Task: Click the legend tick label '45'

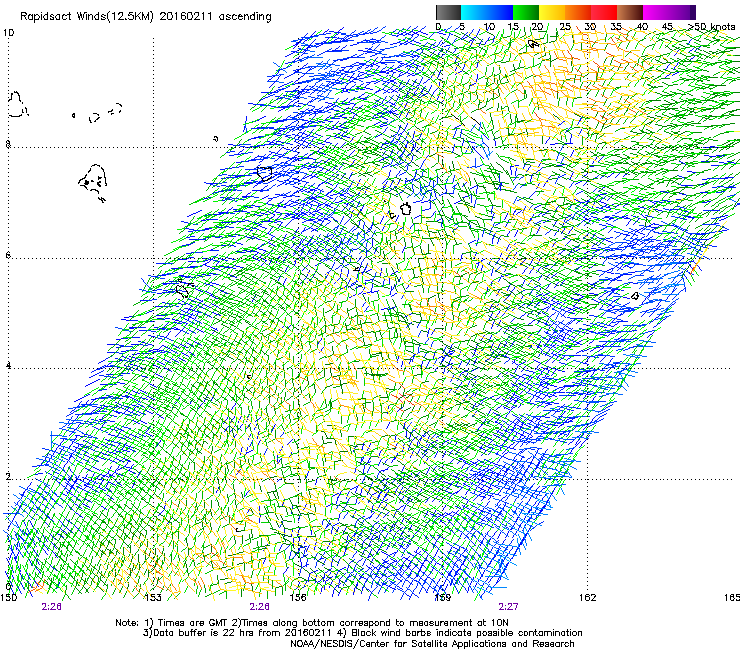Action: click(667, 27)
